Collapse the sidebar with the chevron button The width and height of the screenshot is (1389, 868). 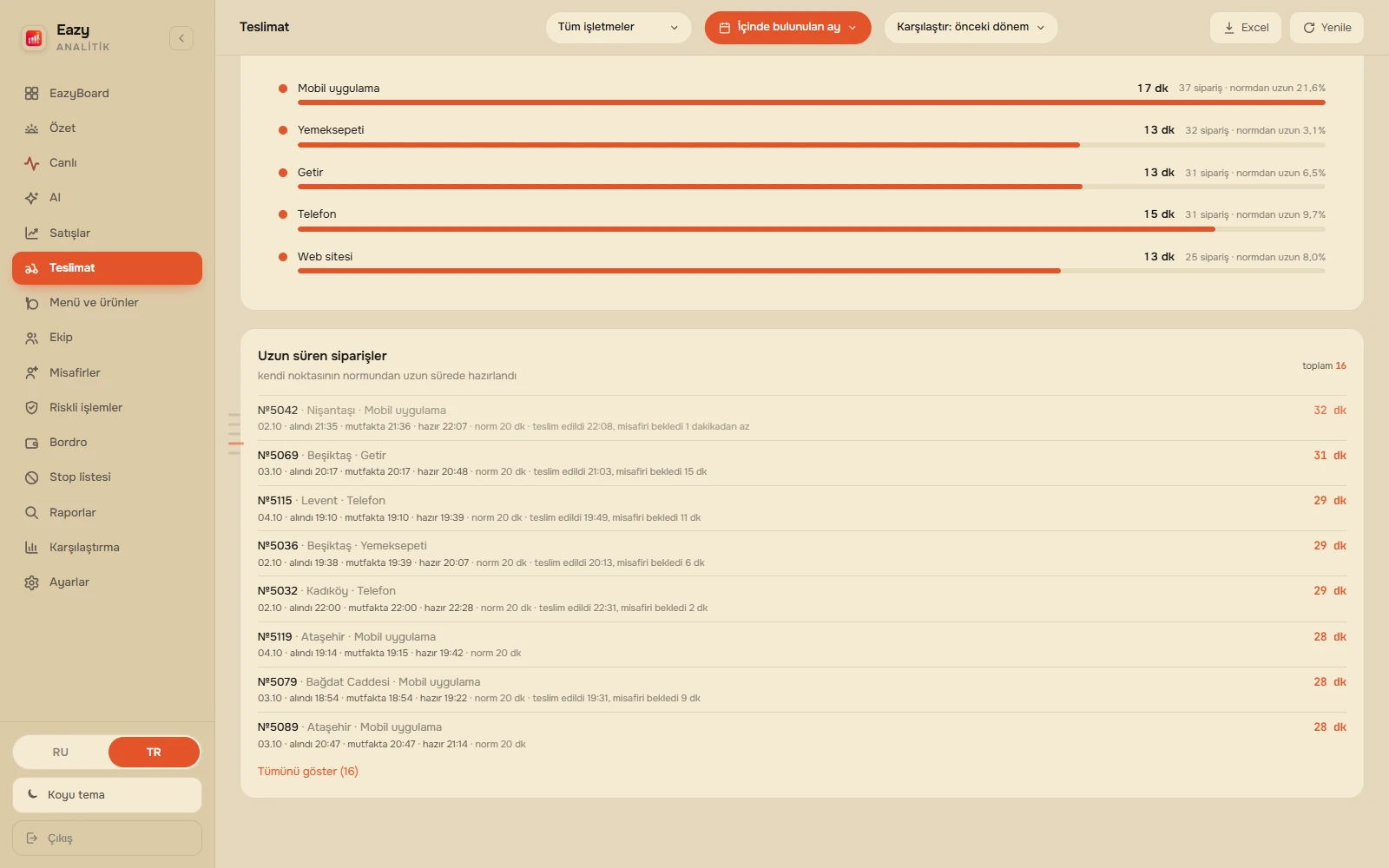click(x=181, y=38)
